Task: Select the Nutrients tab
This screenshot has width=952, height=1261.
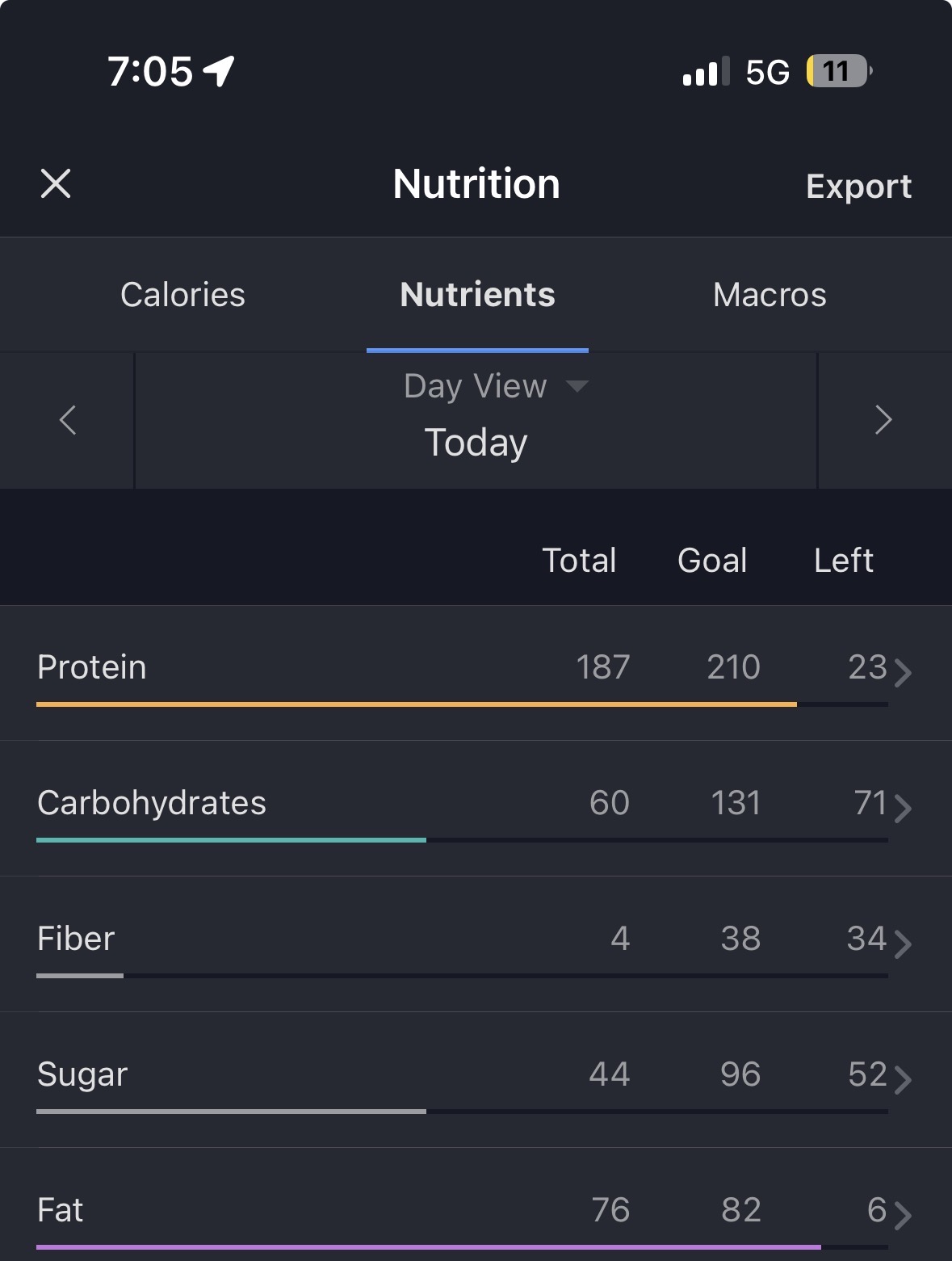Action: pos(477,295)
